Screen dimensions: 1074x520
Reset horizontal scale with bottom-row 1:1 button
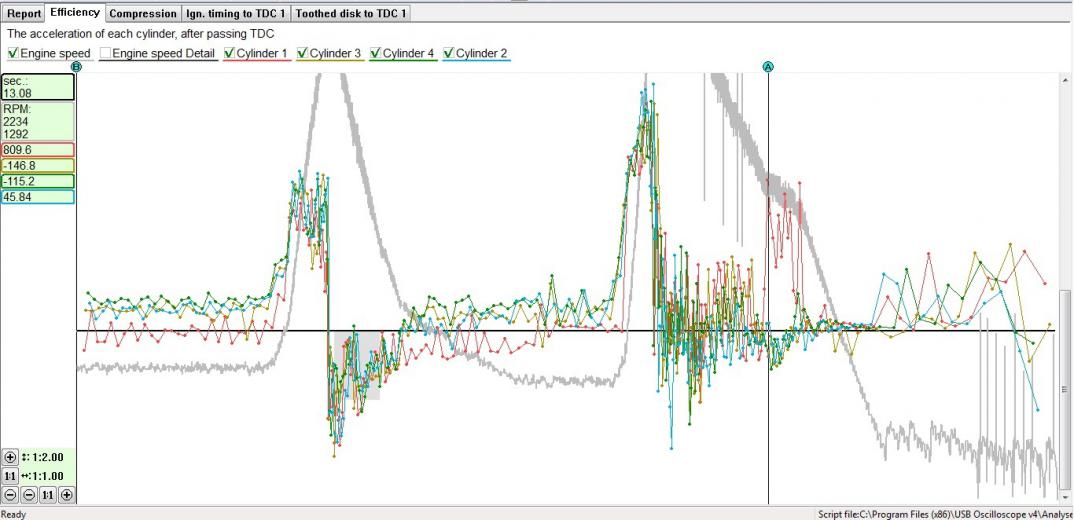pos(47,494)
